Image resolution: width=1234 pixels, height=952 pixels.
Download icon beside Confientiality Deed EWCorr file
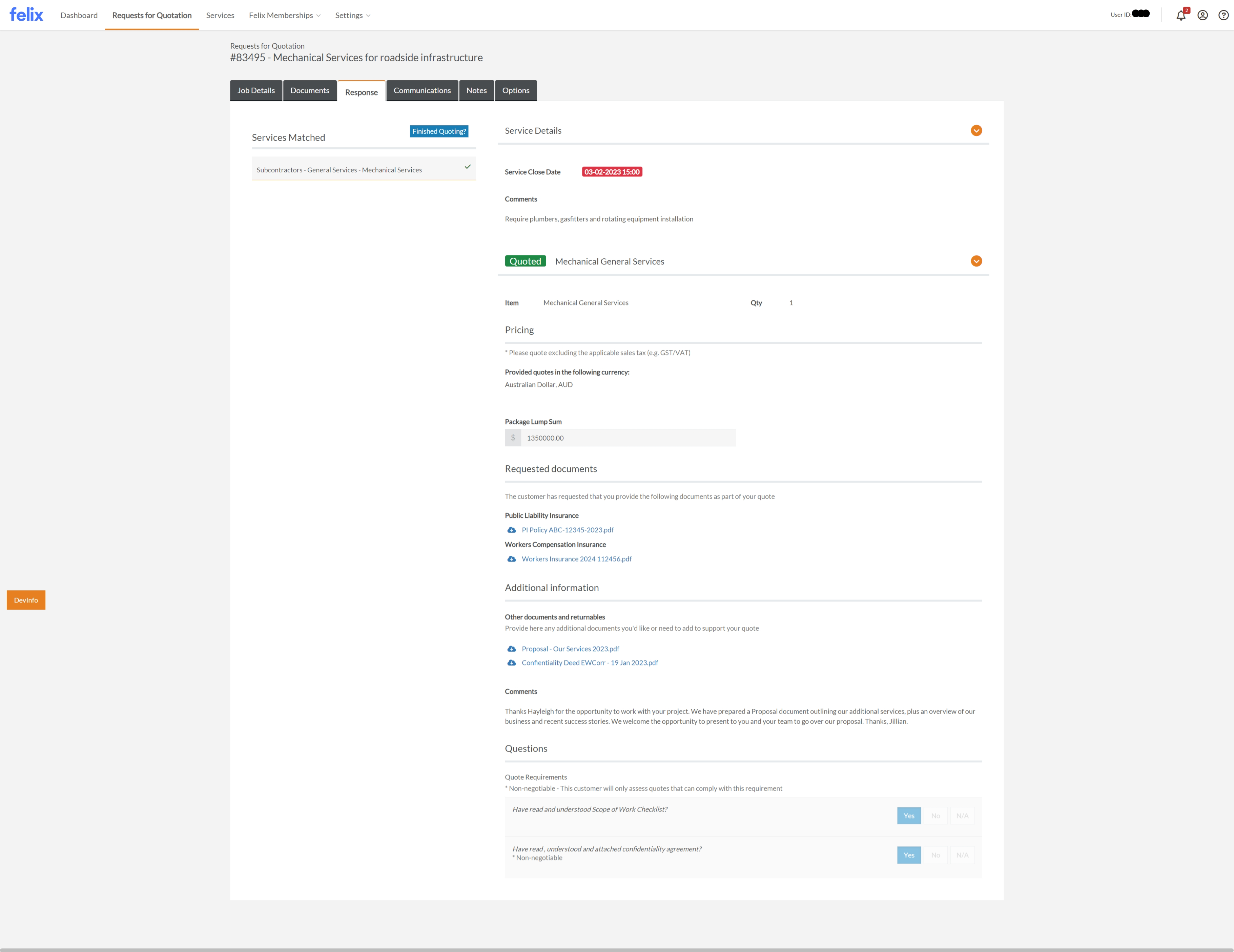pos(511,663)
